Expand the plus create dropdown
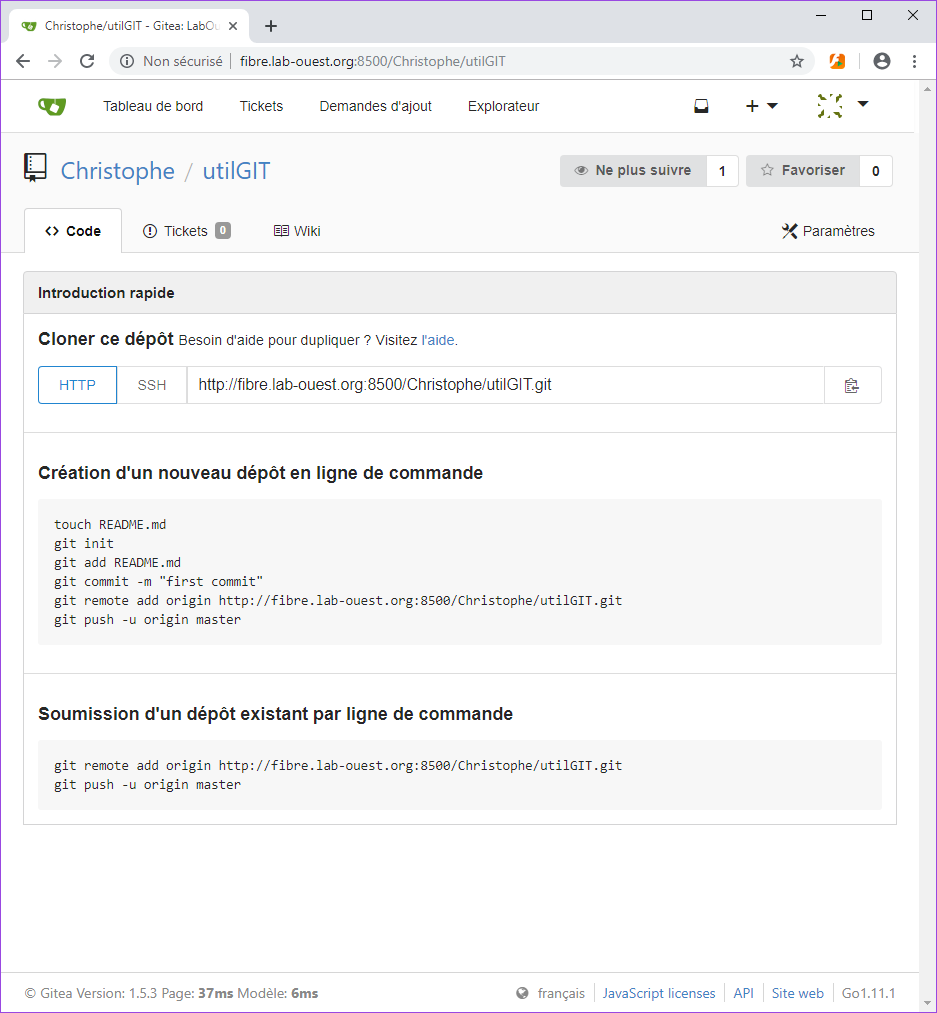The height and width of the screenshot is (1013, 937). click(761, 106)
